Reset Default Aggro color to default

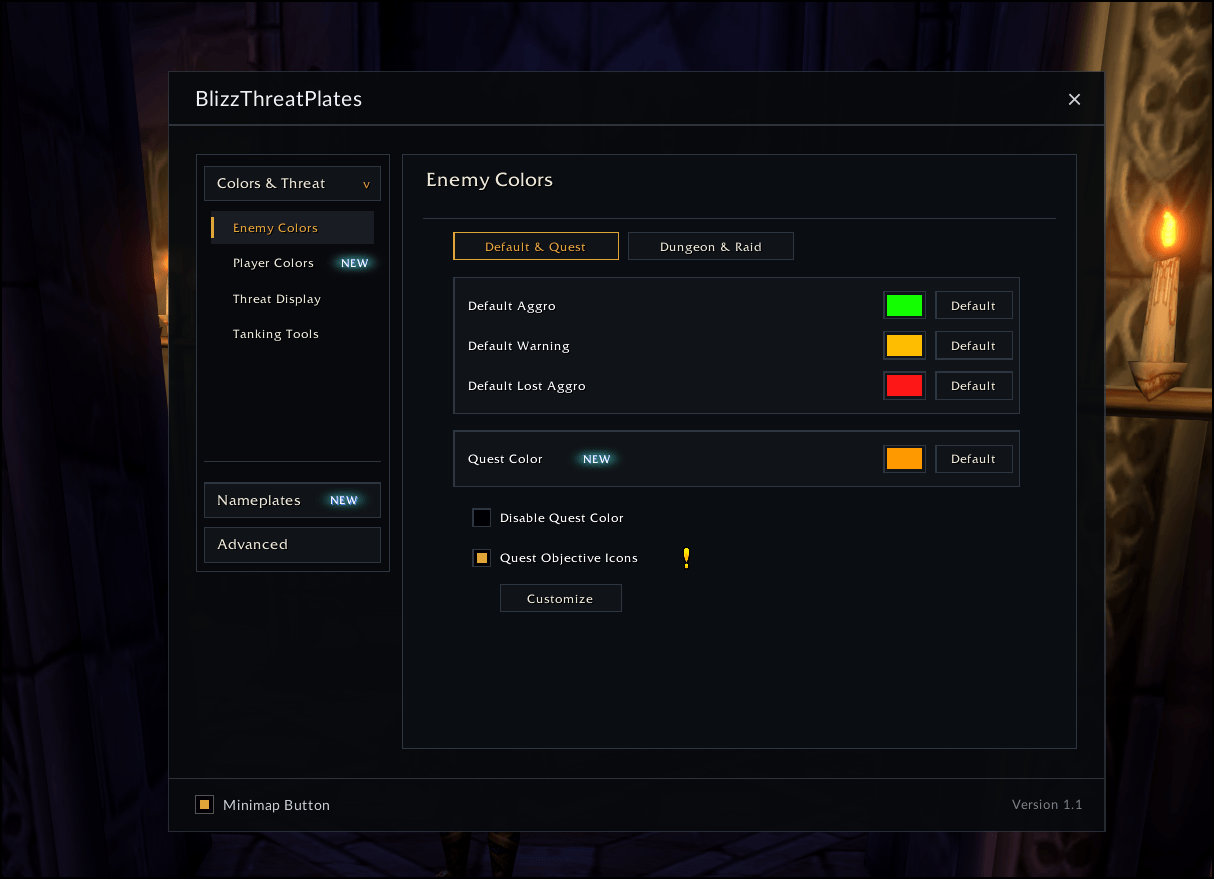(x=973, y=306)
